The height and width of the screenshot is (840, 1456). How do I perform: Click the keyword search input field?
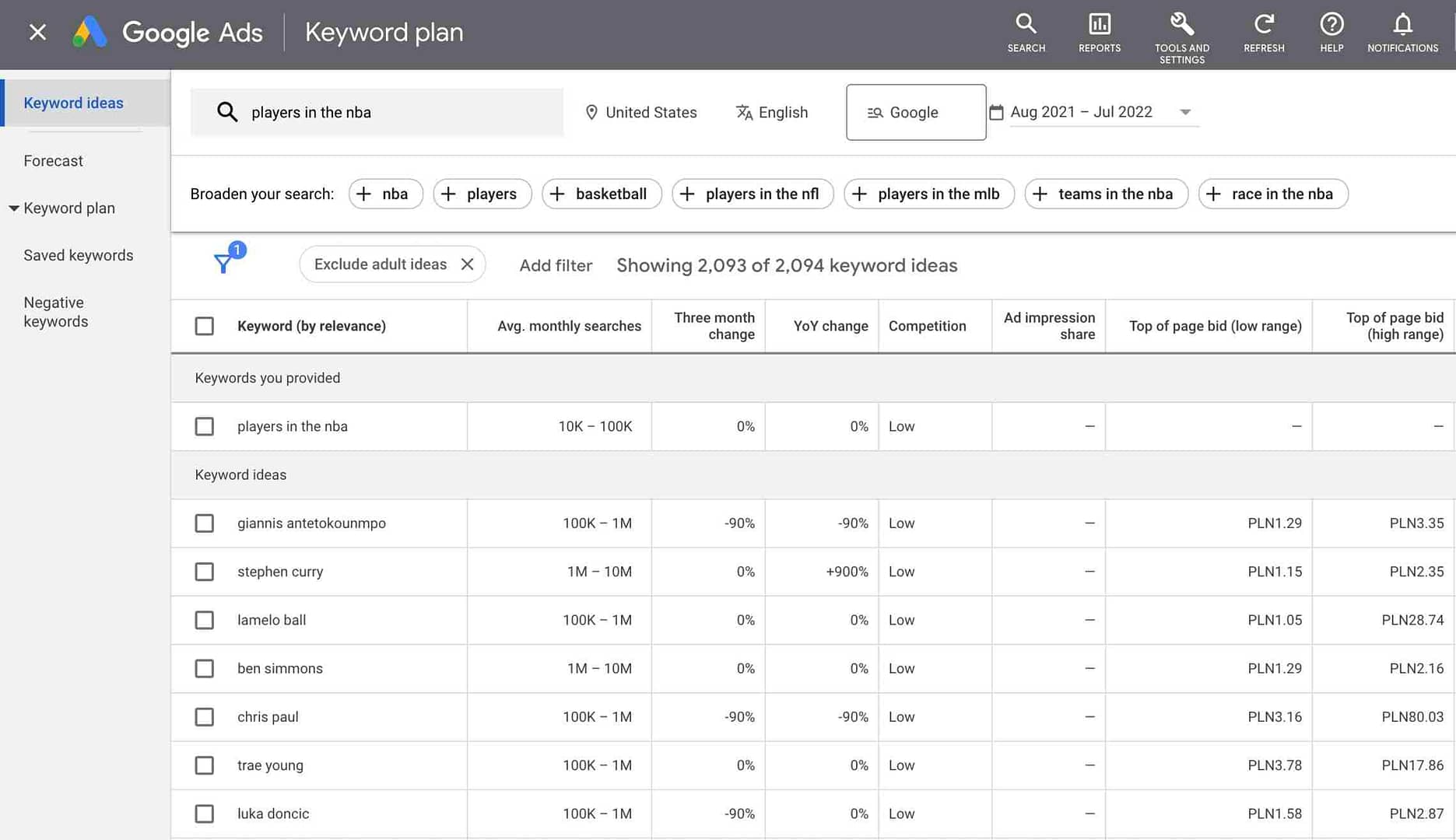(x=377, y=112)
